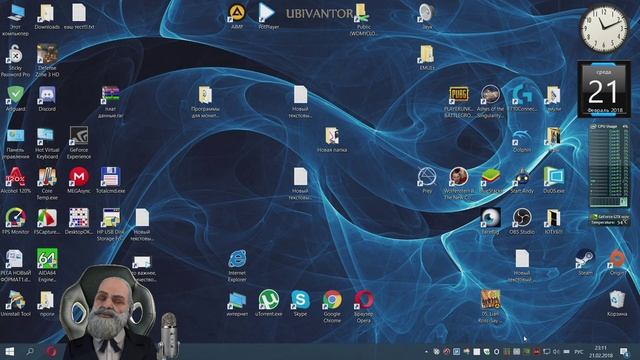Launch Prey game shortcut
This screenshot has height=360, width=640.
(427, 180)
